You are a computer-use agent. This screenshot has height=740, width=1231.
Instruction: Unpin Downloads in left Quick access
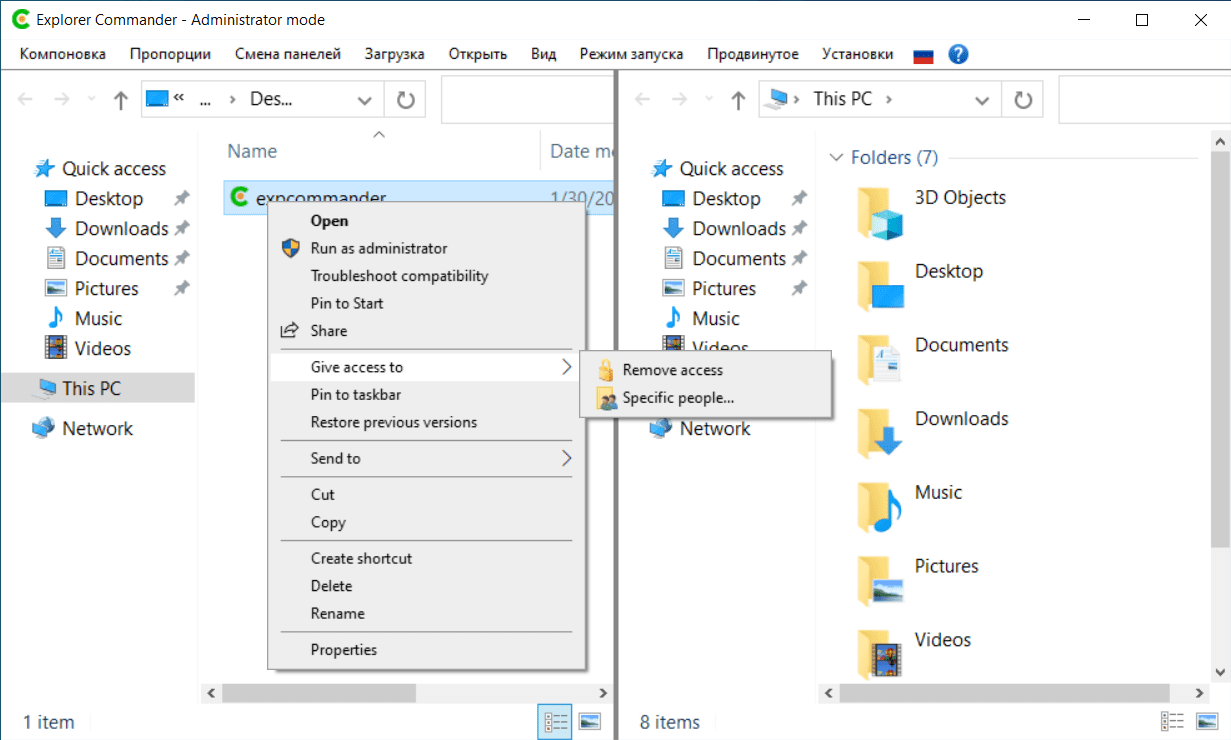click(181, 229)
